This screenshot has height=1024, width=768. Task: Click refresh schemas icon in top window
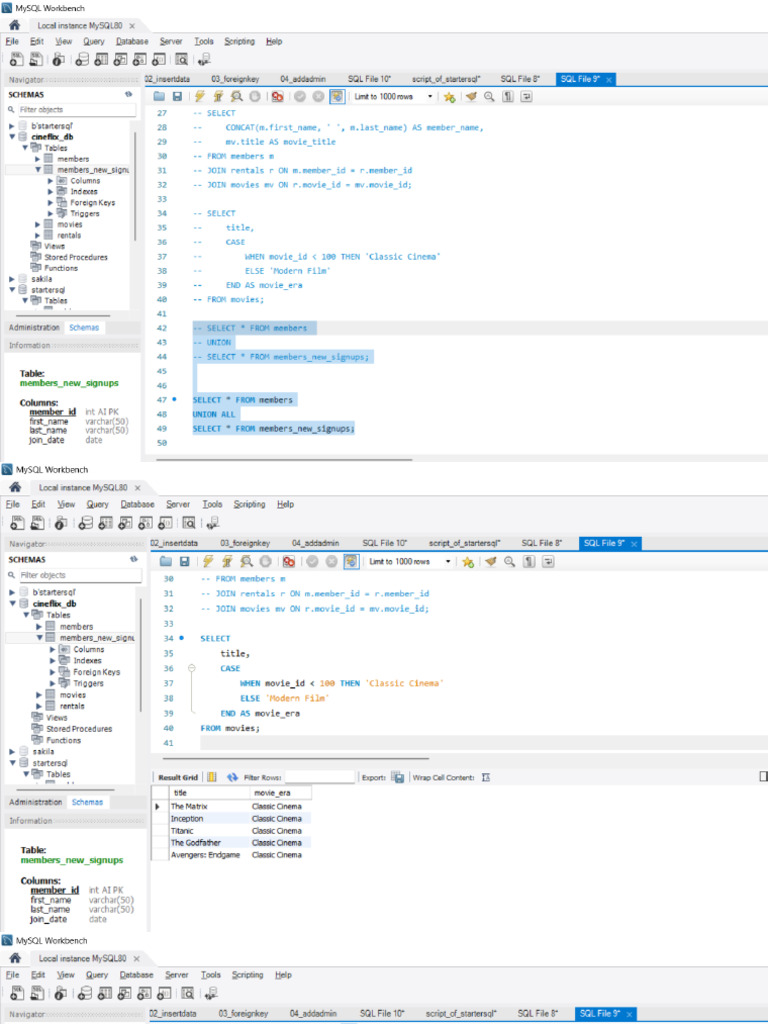[128, 95]
